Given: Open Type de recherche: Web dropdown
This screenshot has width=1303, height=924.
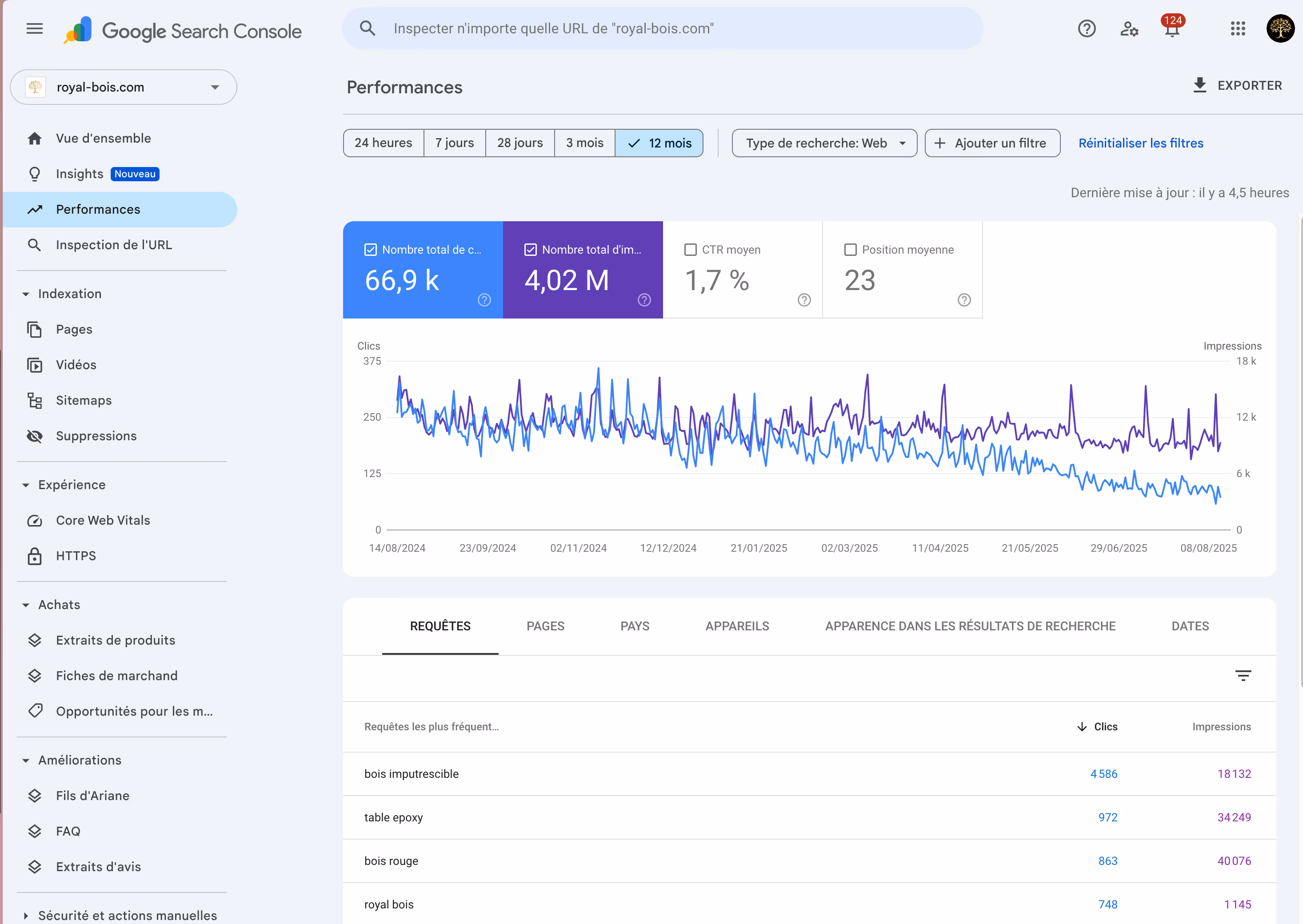Looking at the screenshot, I should (x=823, y=143).
